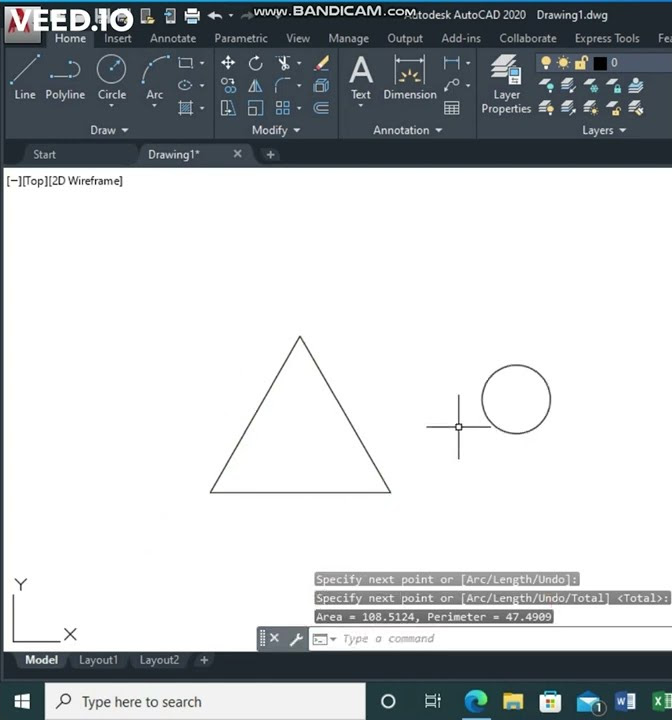Select the Circle tool

111,76
